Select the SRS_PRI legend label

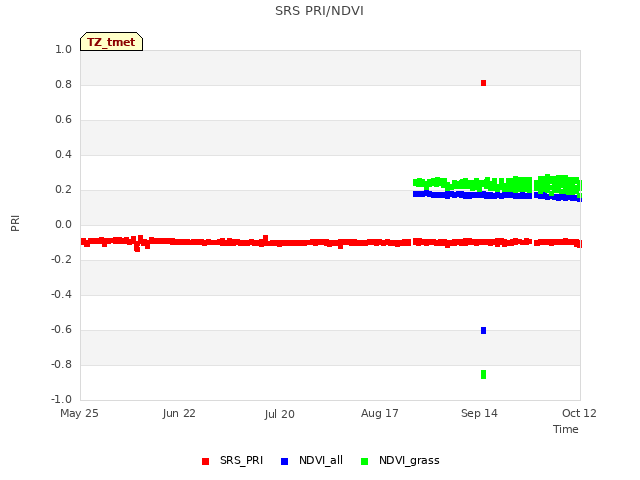pos(241,460)
